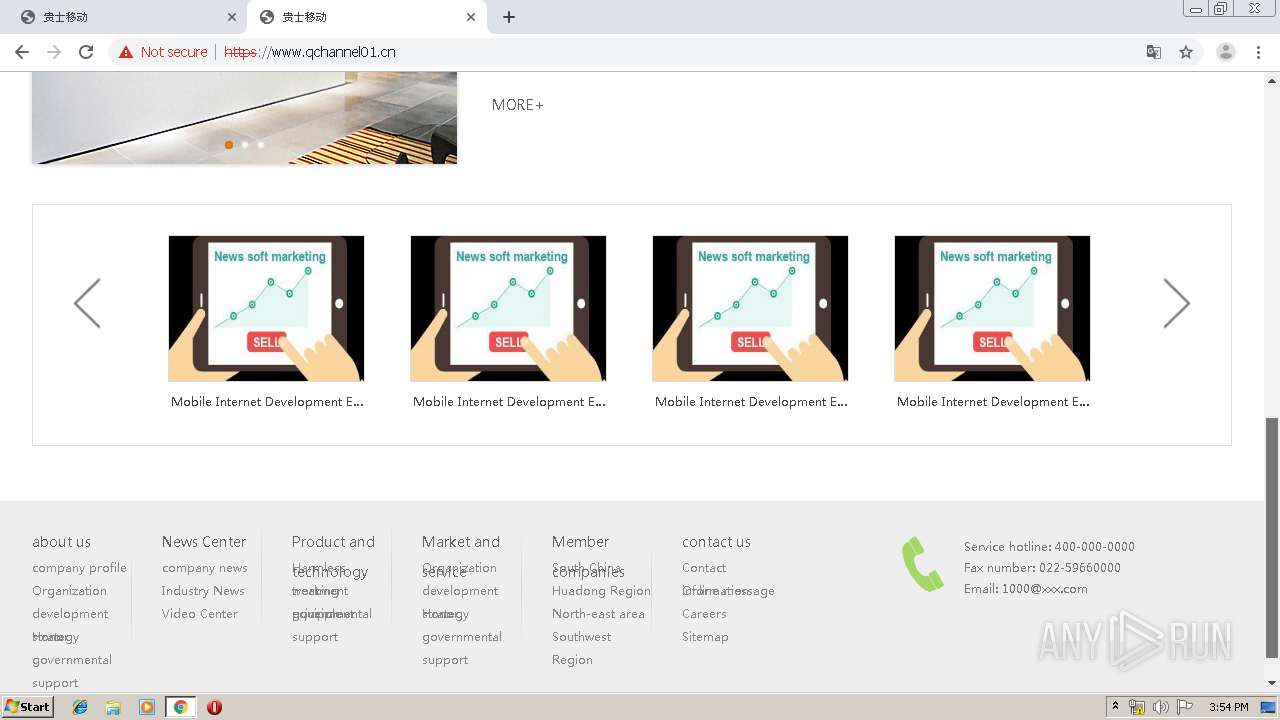Screen dimensions: 1280x720
Task: Click the company profile footer link
Action: [79, 568]
